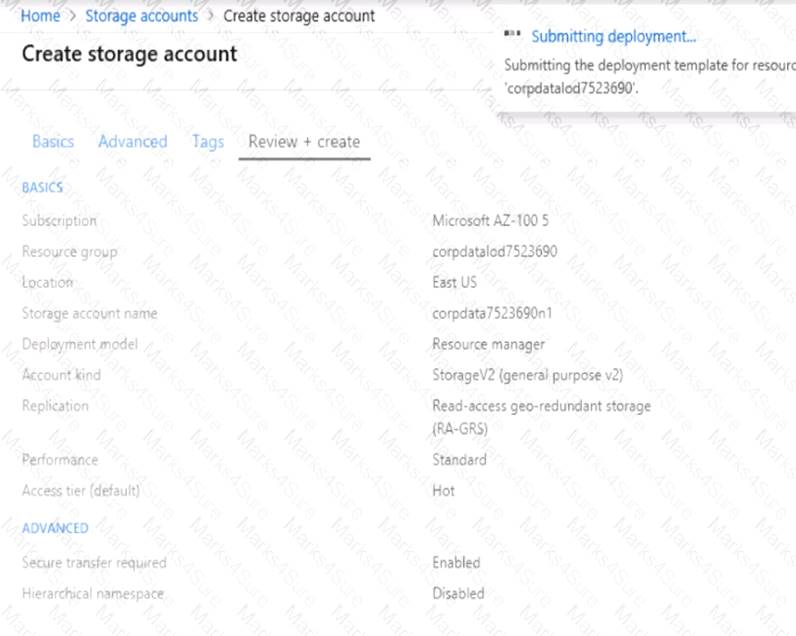Viewport: 796px width, 636px height.
Task: Go to Home via the breadcrumb
Action: [x=40, y=16]
